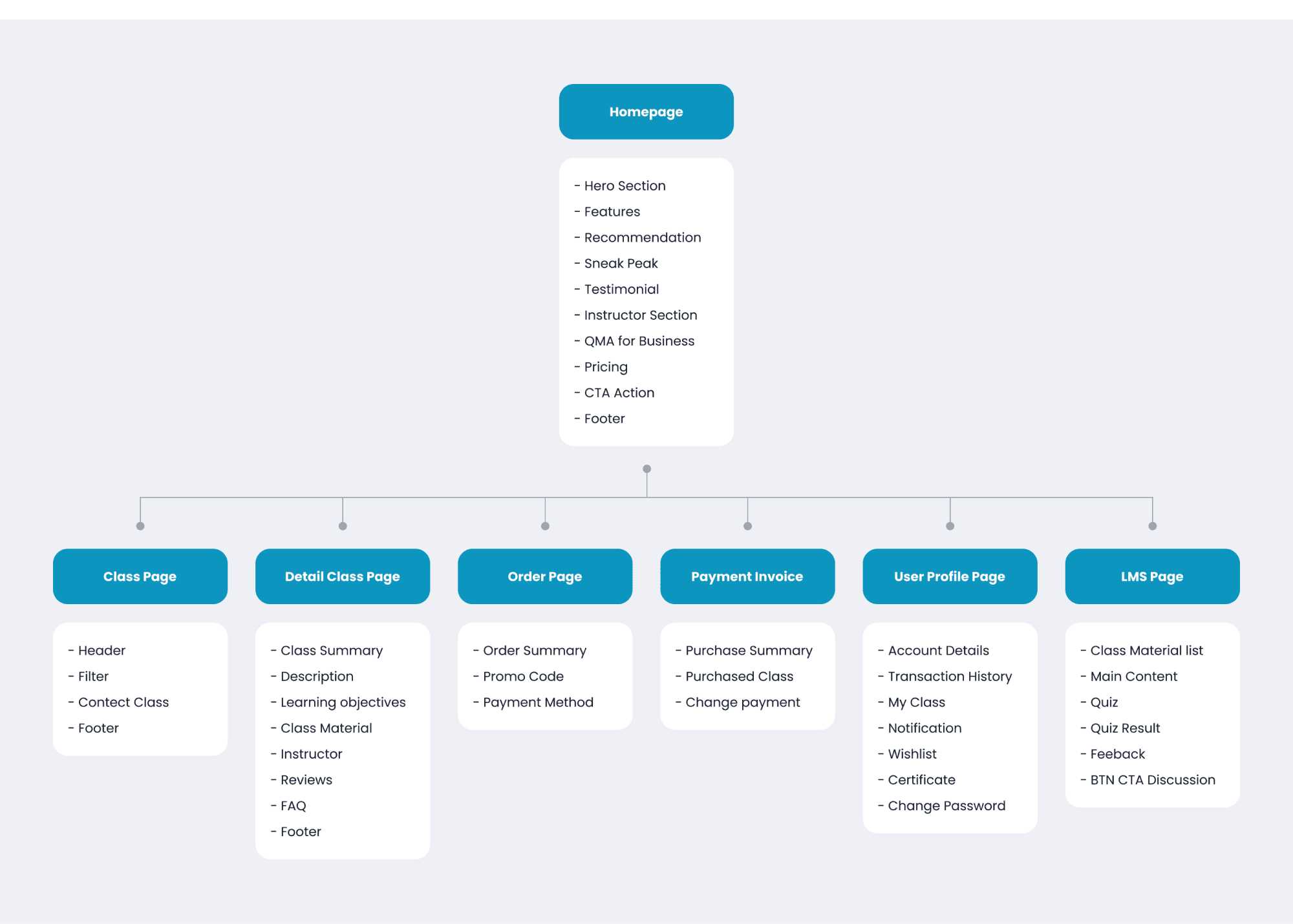Click 'BTN CTA Discussion' entry

[1148, 780]
